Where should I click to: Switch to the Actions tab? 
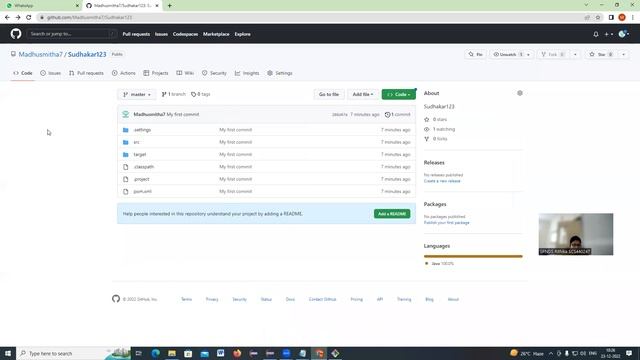point(124,73)
